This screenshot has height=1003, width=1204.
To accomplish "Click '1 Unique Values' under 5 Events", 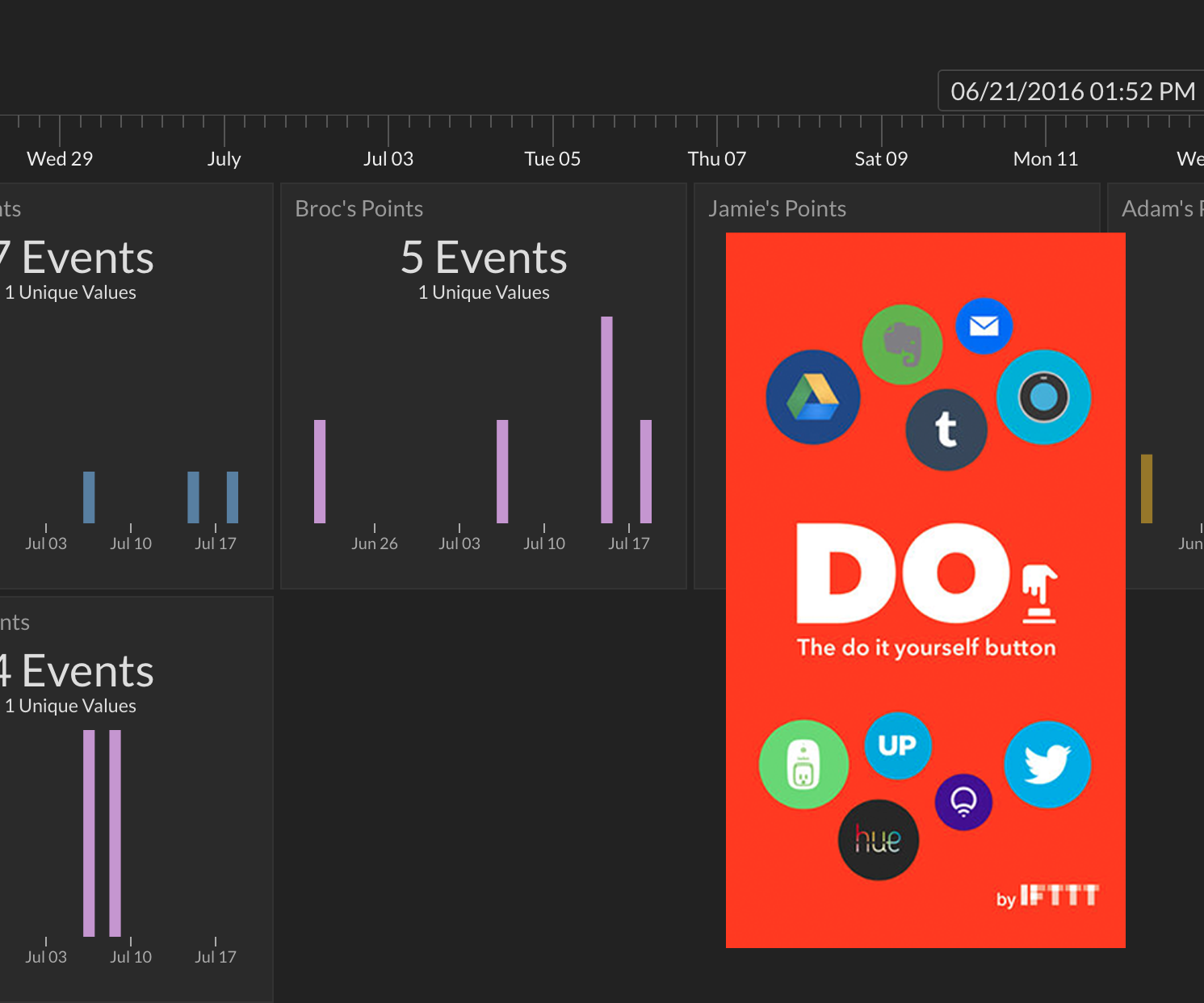I will (484, 292).
